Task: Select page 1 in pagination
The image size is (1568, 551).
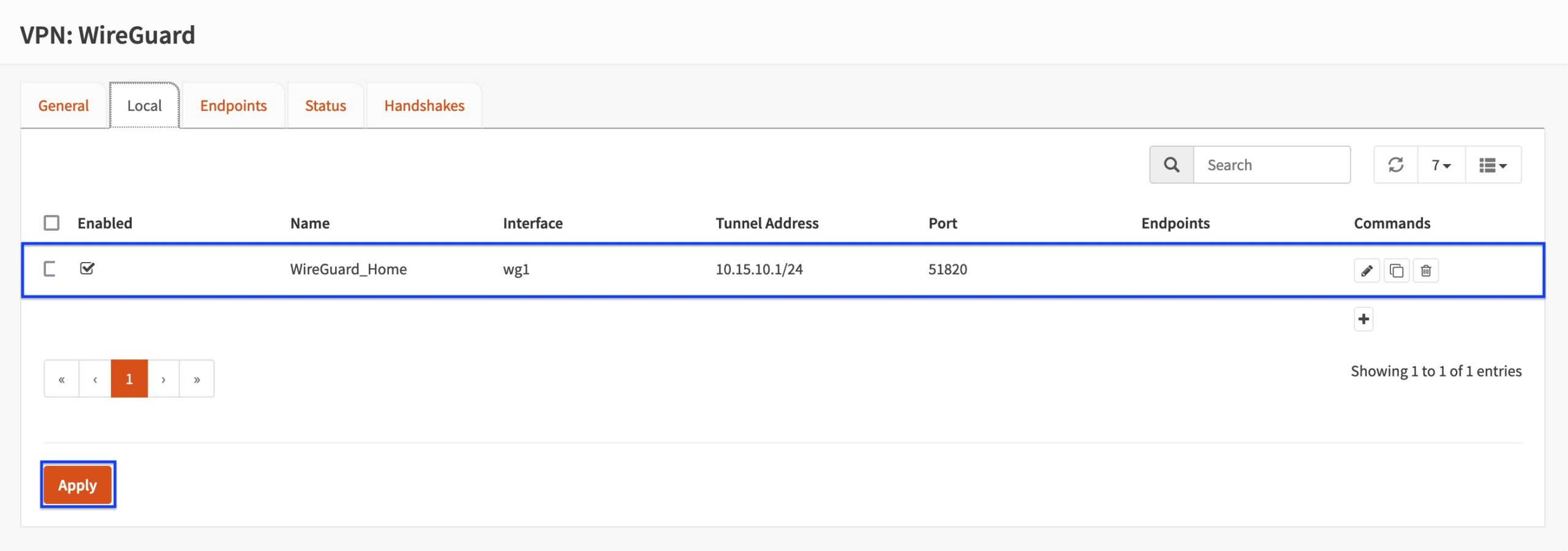Action: (x=129, y=379)
